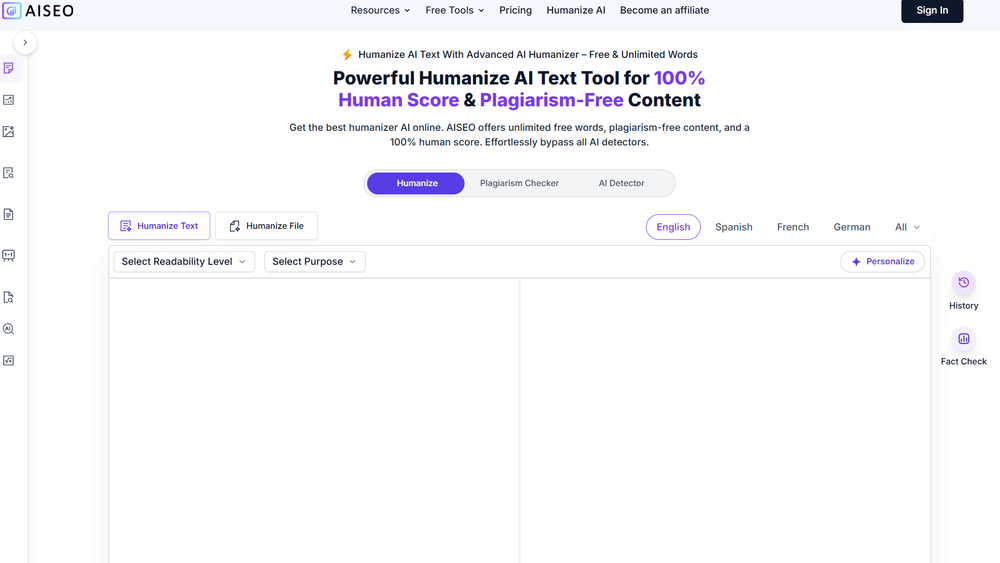Open Humanize AI nav link

click(576, 10)
